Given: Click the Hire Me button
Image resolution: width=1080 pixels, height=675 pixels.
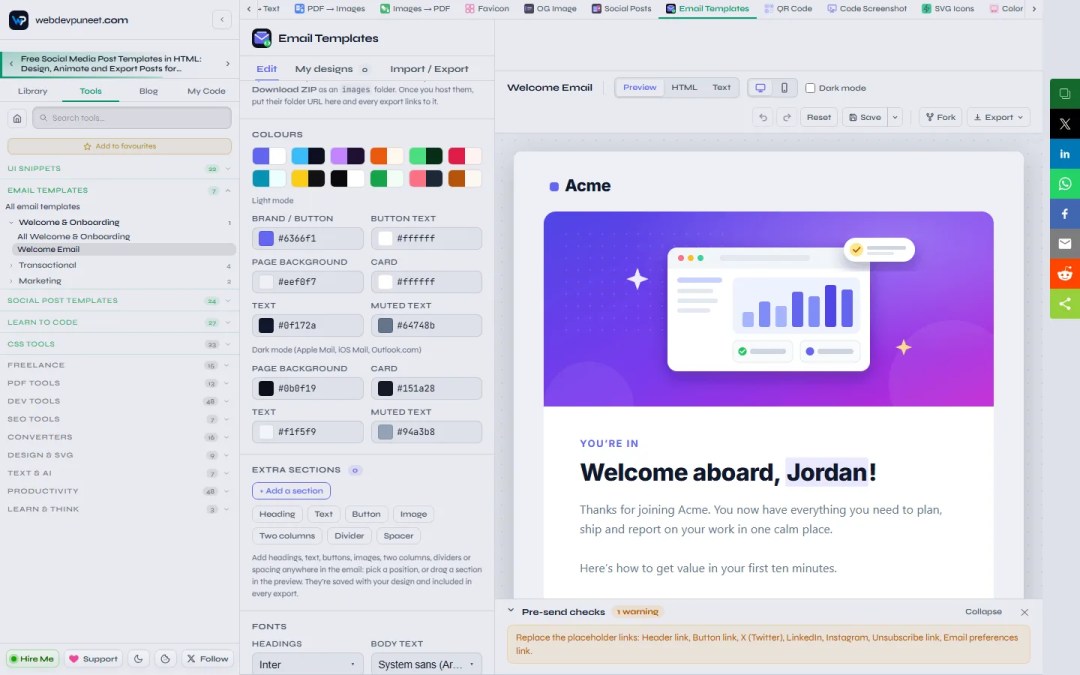Looking at the screenshot, I should pyautogui.click(x=32, y=658).
